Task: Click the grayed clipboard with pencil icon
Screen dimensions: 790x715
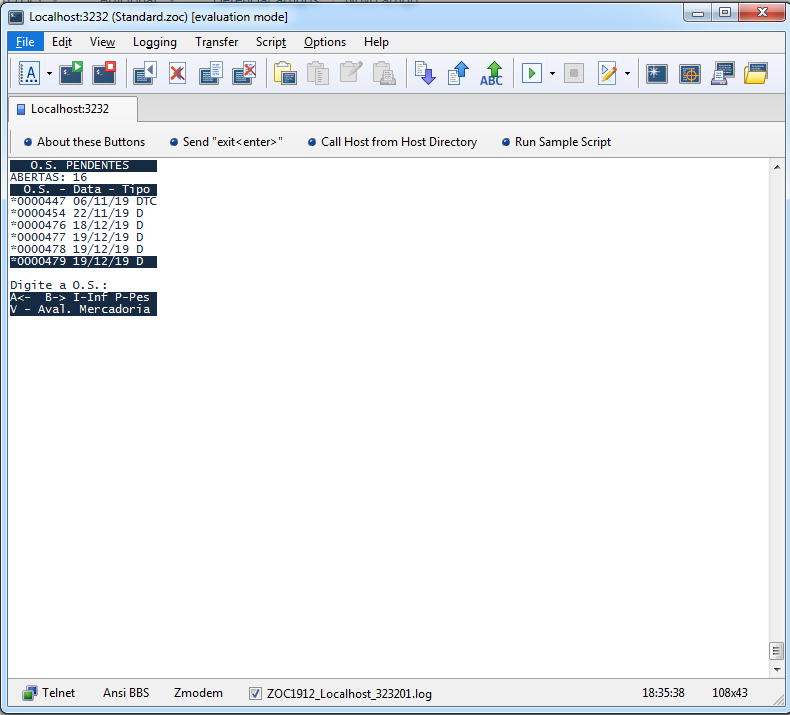Action: pos(351,74)
